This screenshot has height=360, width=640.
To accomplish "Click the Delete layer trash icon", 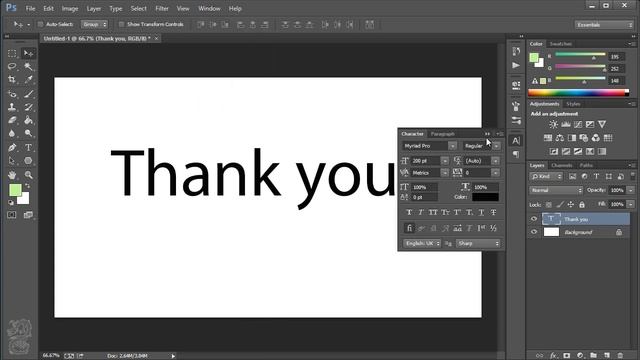I will click(x=620, y=356).
